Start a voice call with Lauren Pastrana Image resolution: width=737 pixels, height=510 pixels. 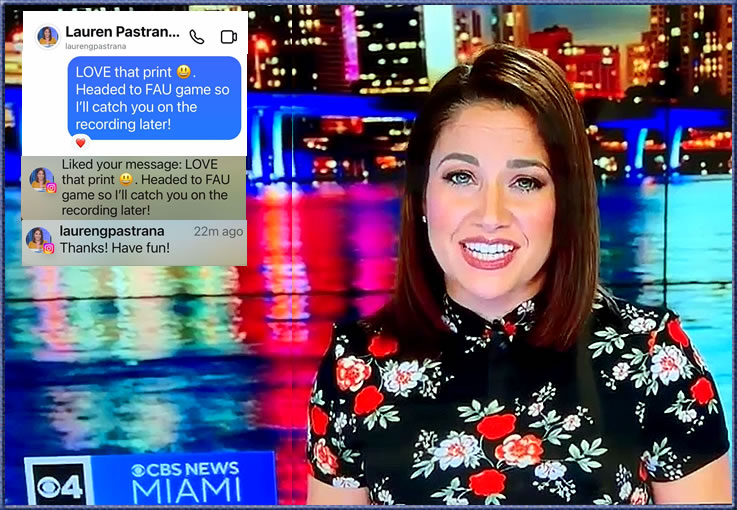[196, 37]
